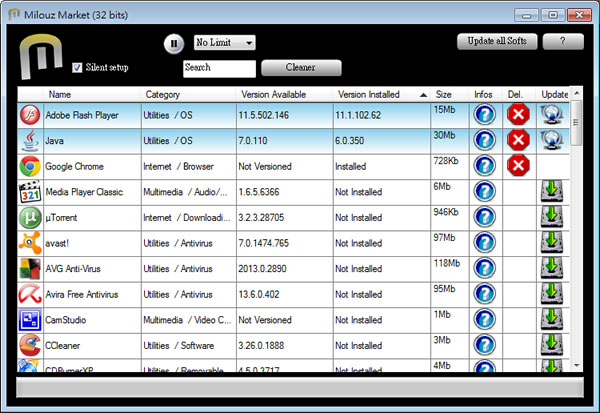
Task: Click the info icon for Adobe Flash Player
Action: coord(484,114)
